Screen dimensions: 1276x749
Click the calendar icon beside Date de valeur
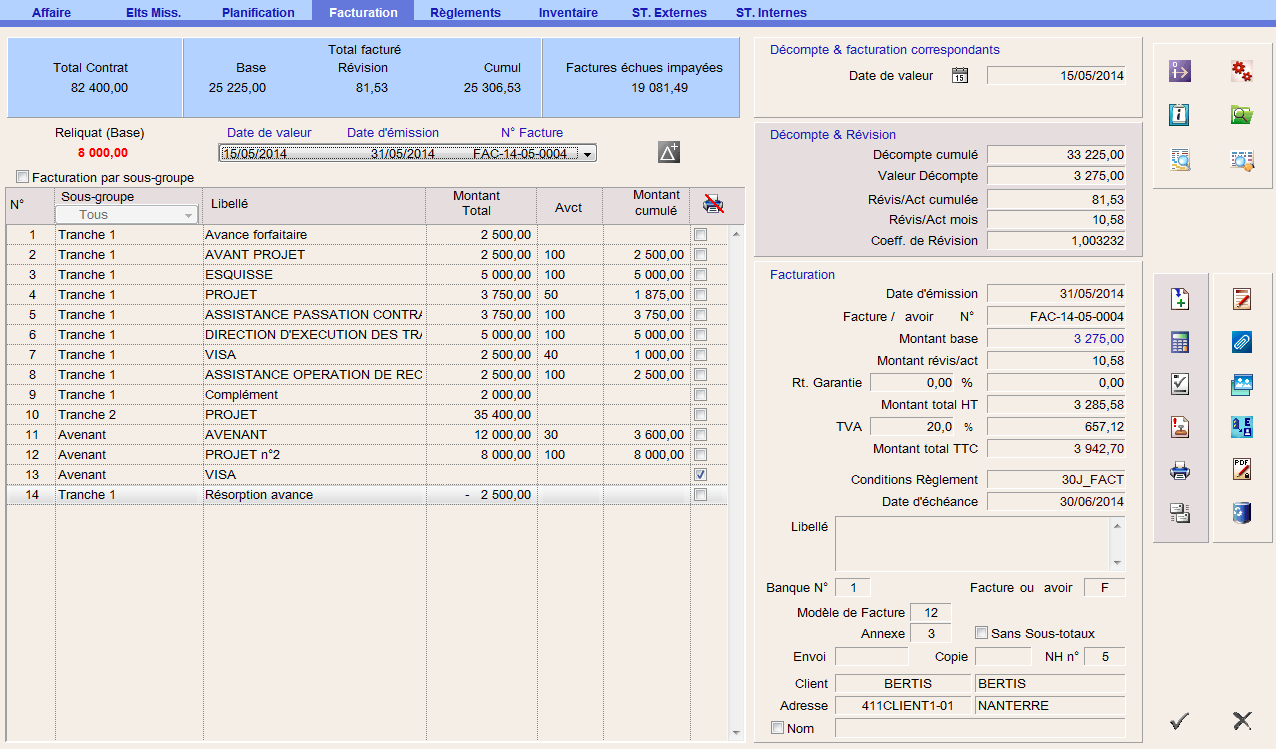960,76
